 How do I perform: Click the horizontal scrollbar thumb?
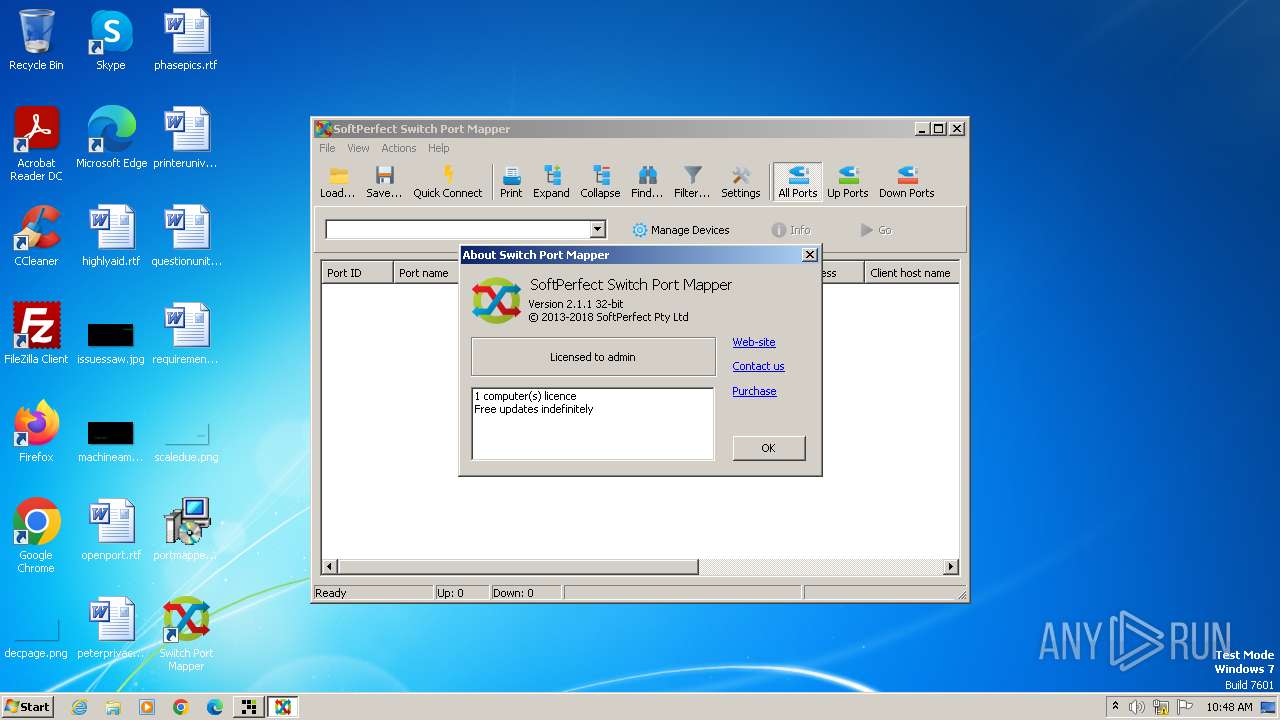[x=517, y=567]
